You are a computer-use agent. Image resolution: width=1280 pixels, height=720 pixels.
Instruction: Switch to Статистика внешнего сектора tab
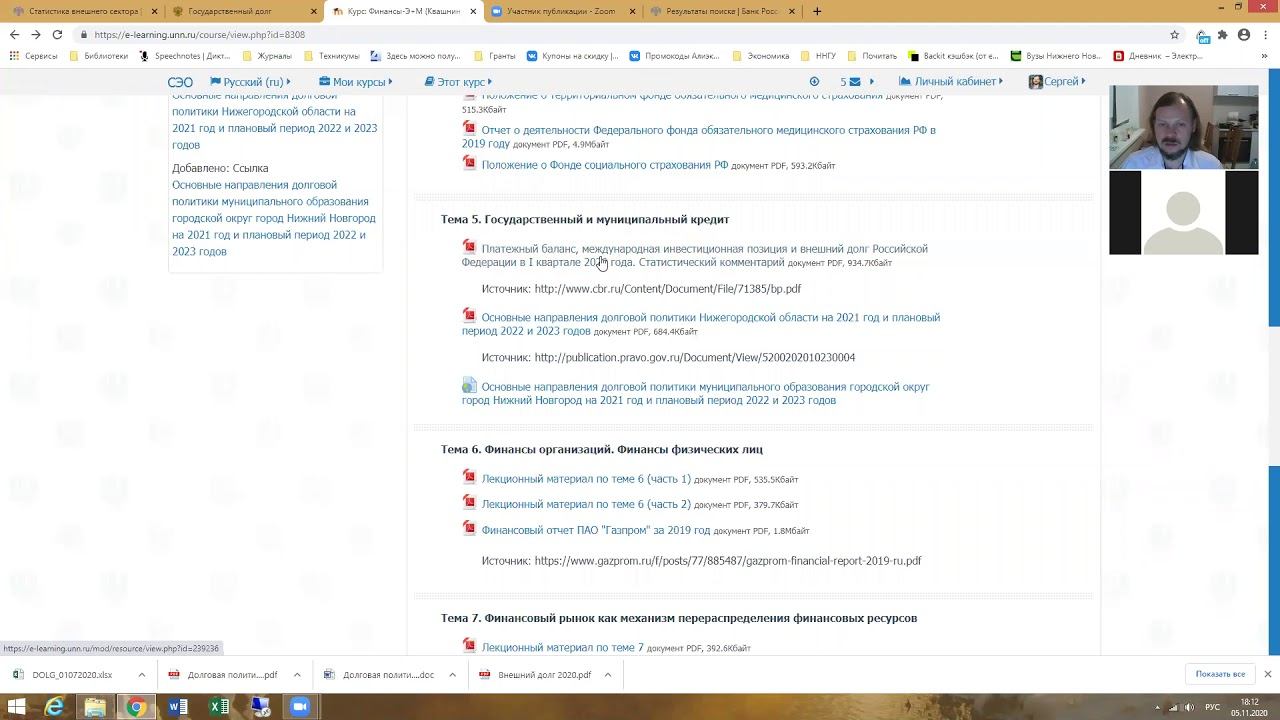pos(82,11)
